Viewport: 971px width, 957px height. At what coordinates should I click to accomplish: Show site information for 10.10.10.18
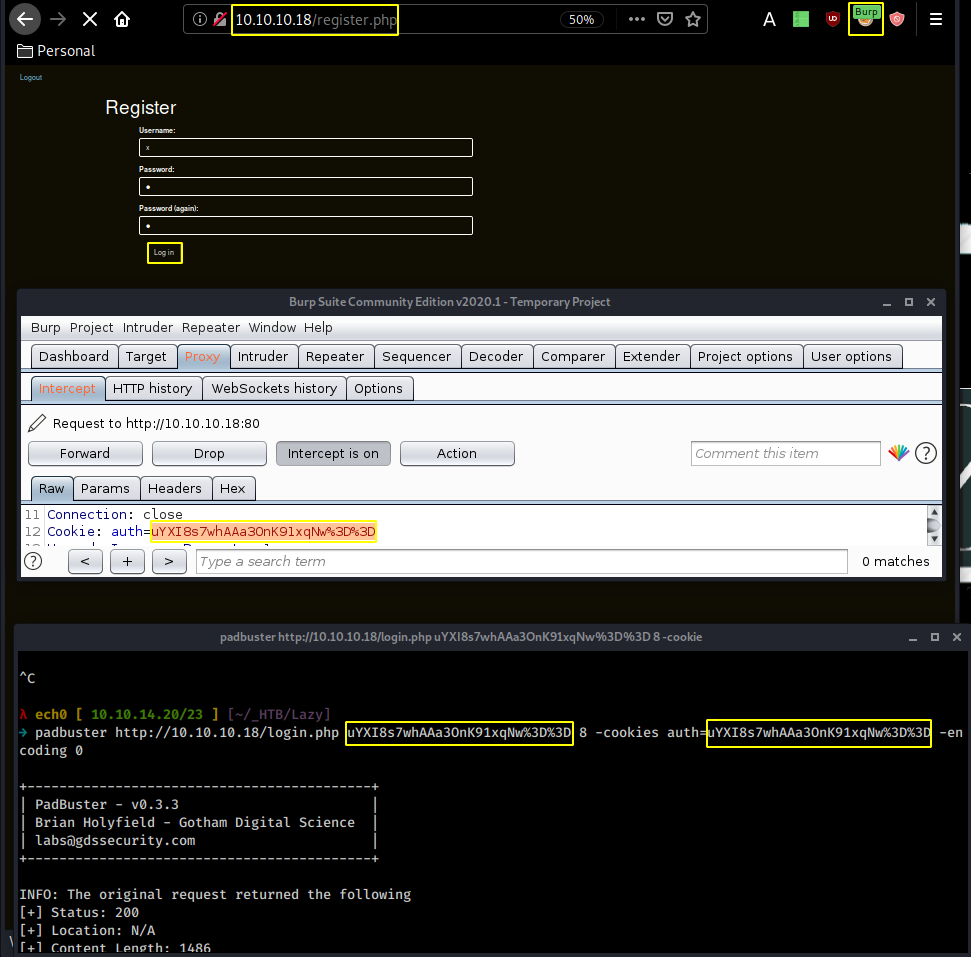tap(199, 19)
